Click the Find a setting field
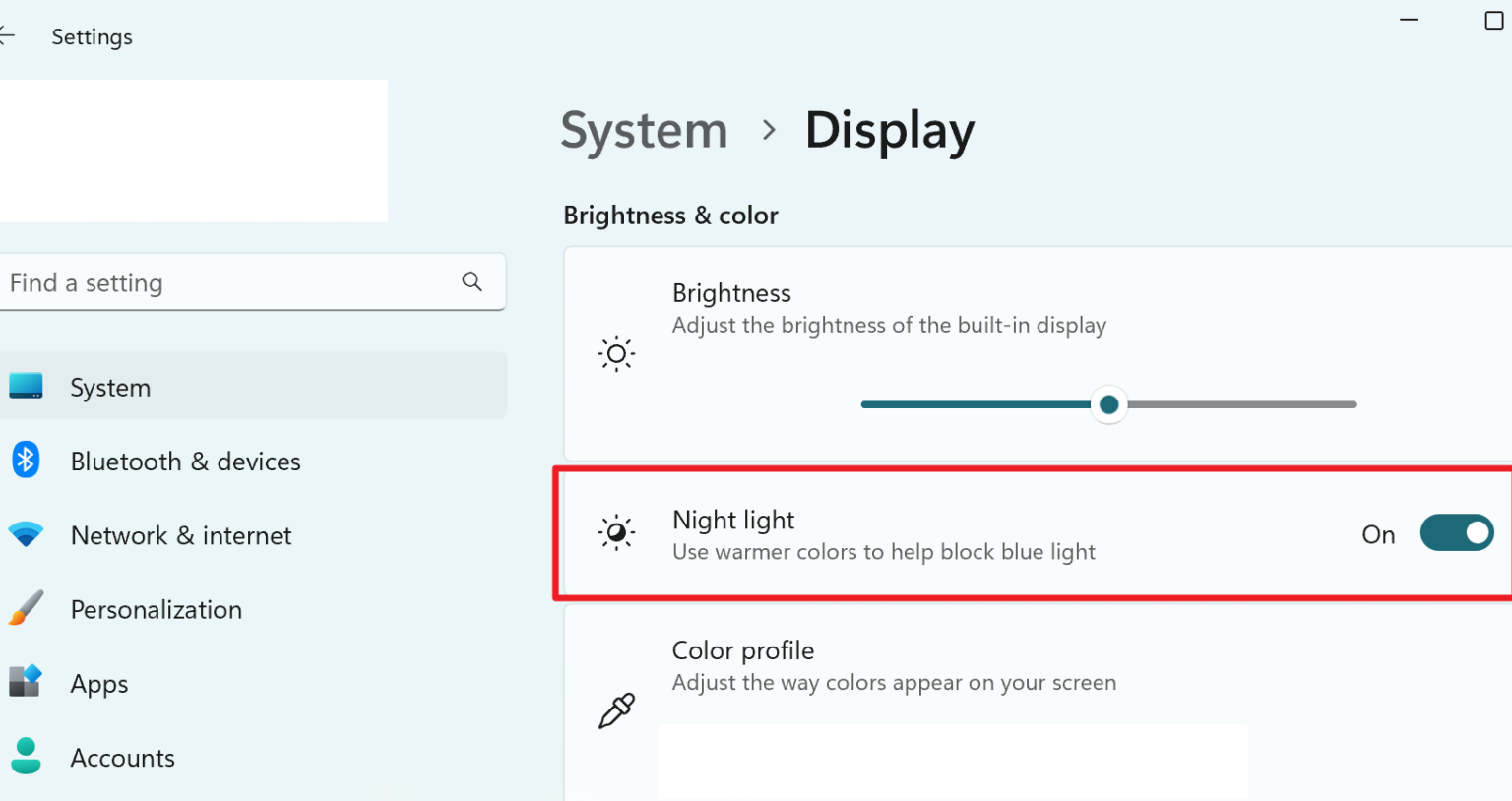This screenshot has width=1512, height=801. (253, 282)
